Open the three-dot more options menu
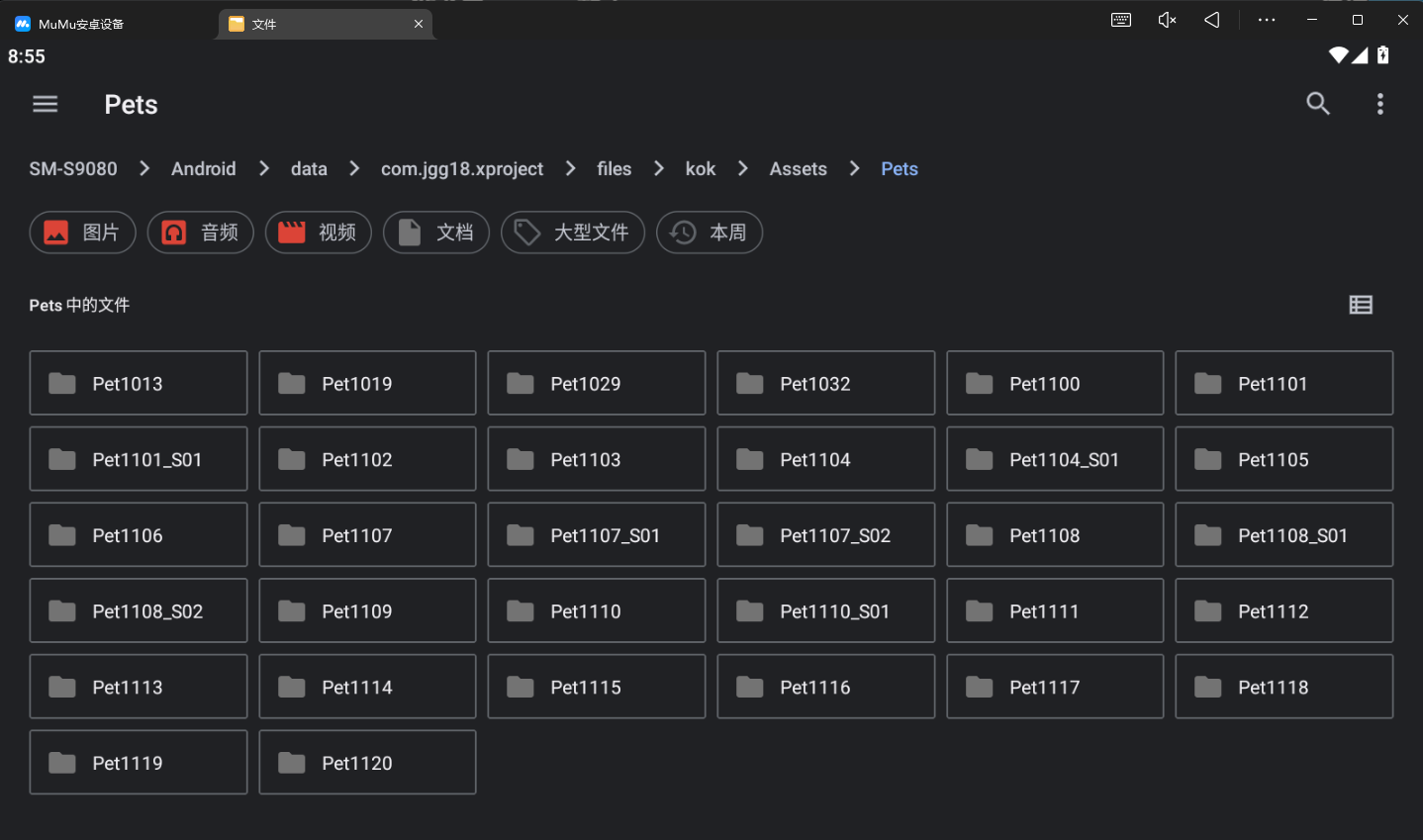 pos(1380,104)
